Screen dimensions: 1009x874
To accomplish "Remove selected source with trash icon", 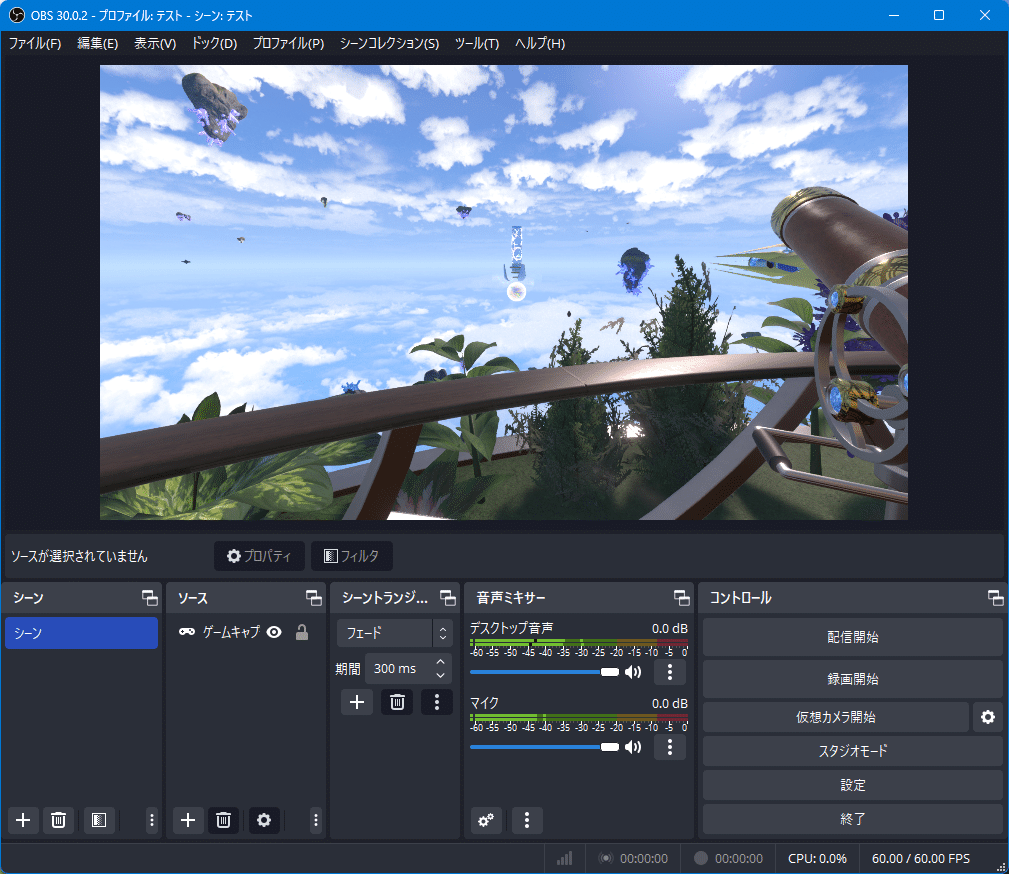I will click(x=223, y=820).
